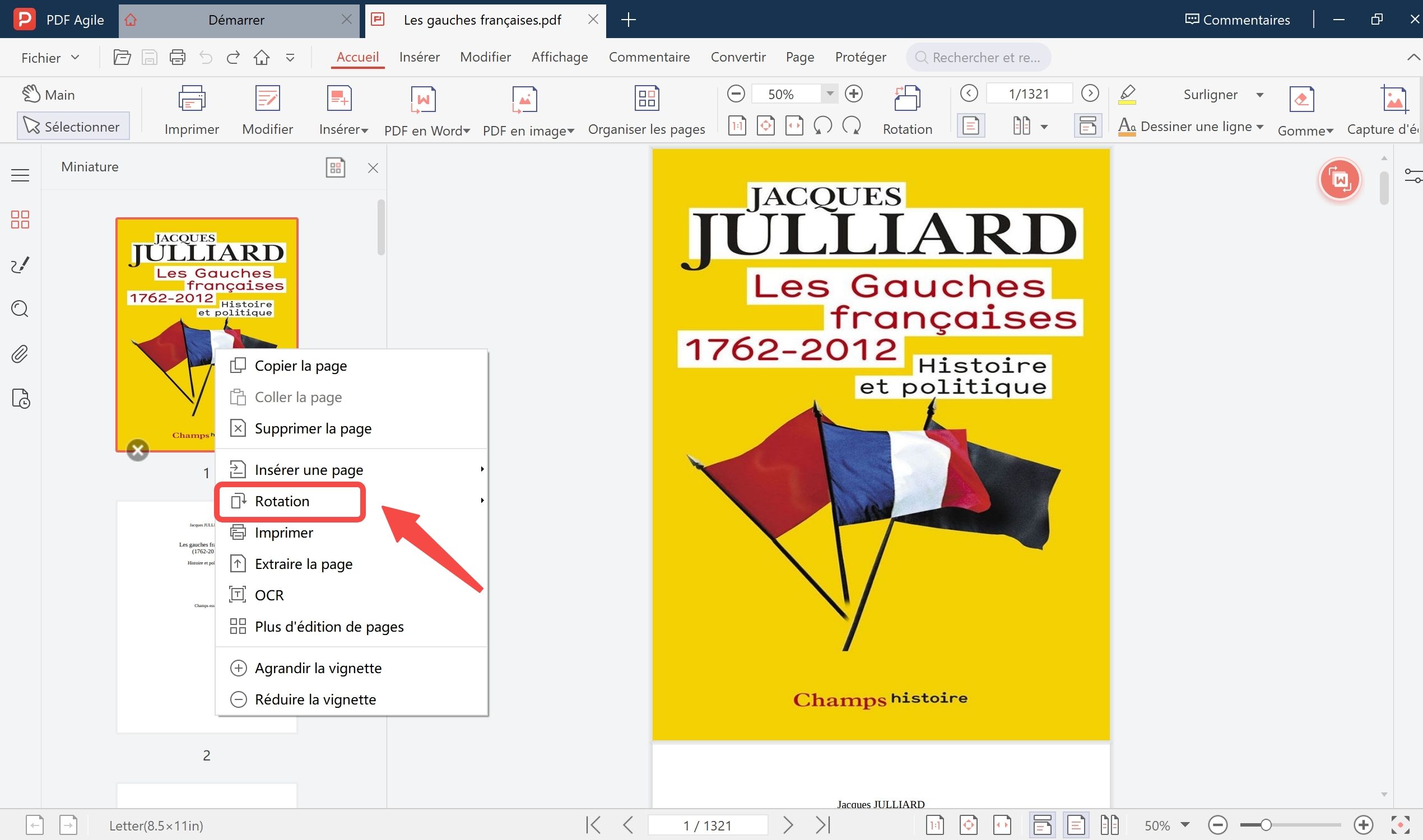Jump to the last page in status bar
The image size is (1423, 840).
pyautogui.click(x=823, y=825)
